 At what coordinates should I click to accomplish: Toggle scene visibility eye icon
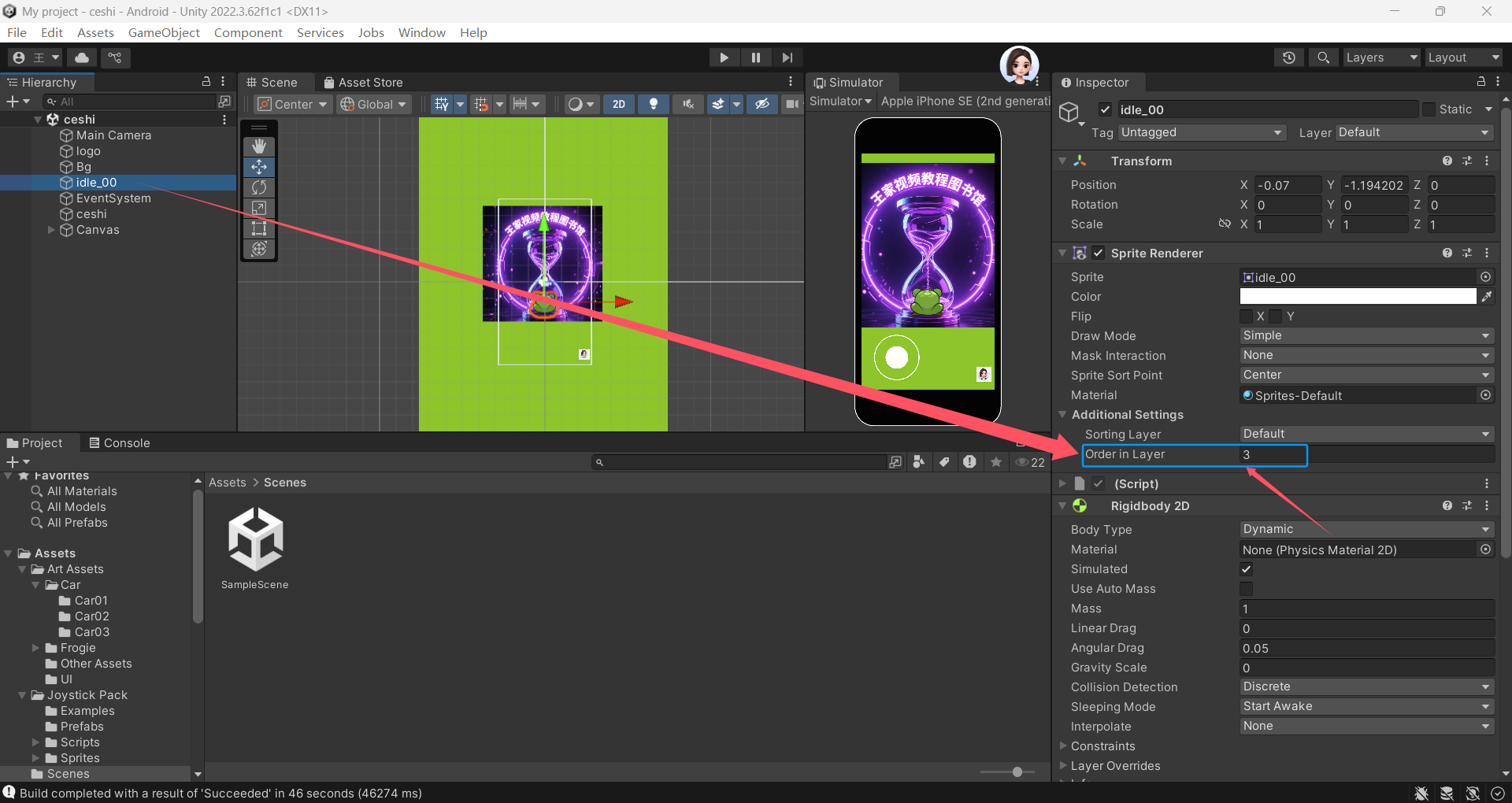tap(762, 104)
